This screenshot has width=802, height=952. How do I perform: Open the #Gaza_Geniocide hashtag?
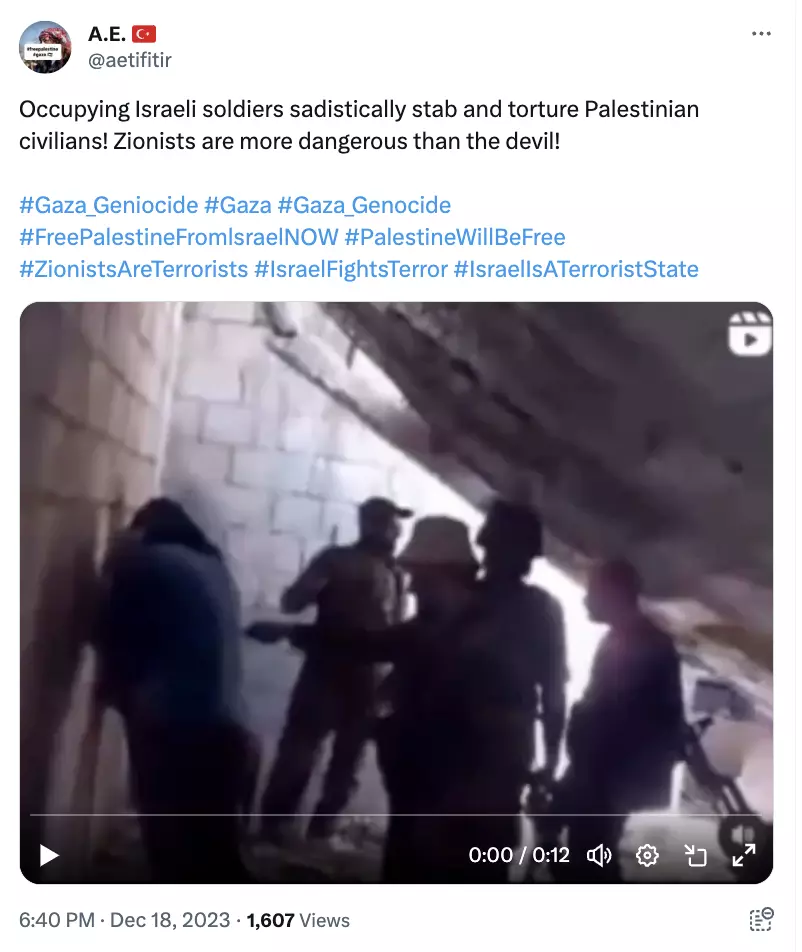[109, 205]
